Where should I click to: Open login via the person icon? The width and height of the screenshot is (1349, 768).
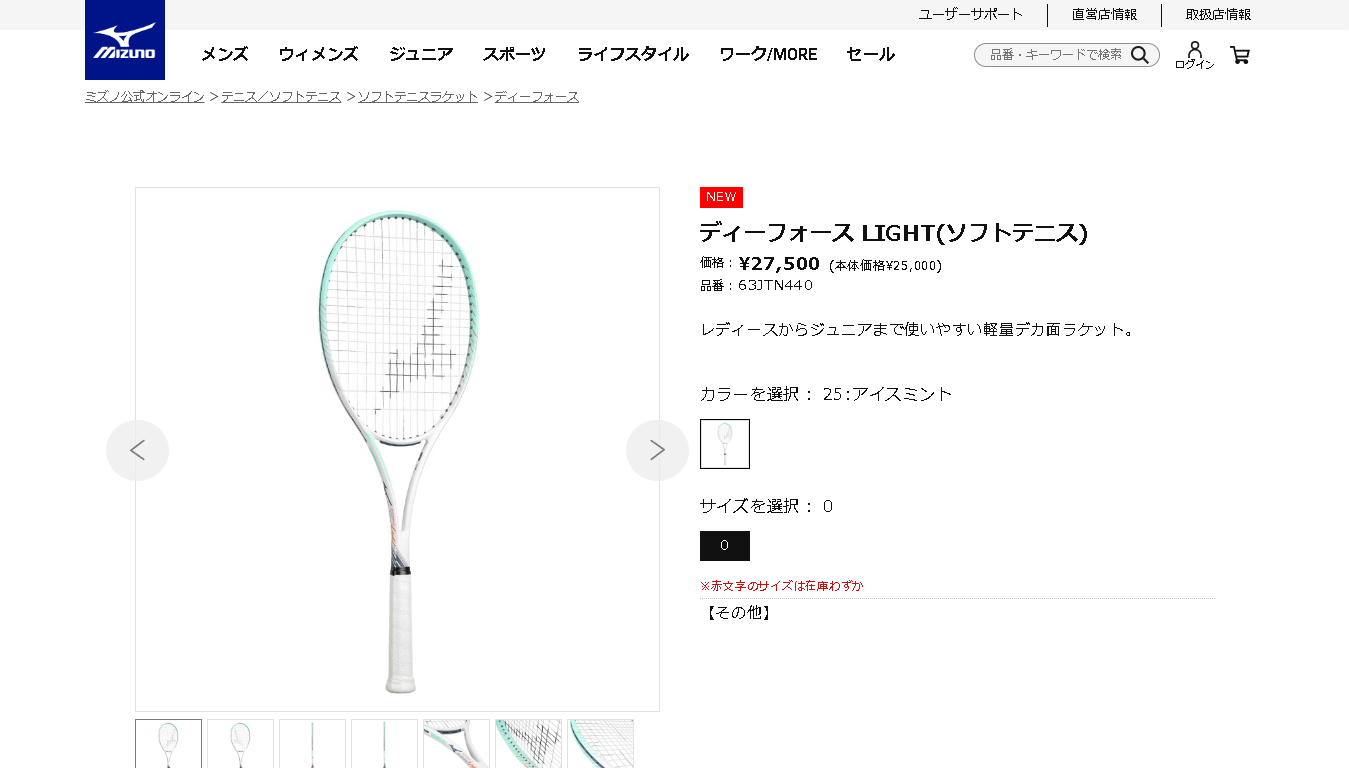tap(1194, 50)
